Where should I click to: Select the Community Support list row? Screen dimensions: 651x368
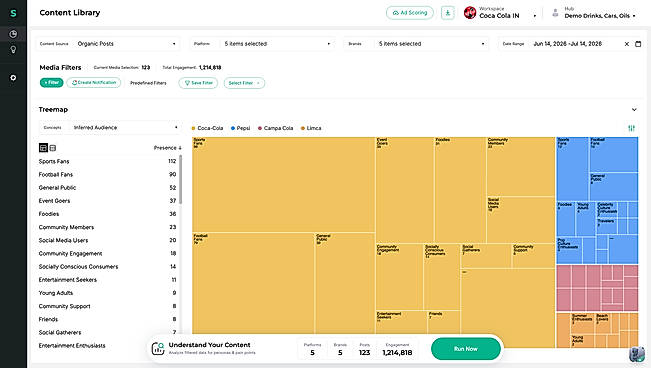(107, 306)
